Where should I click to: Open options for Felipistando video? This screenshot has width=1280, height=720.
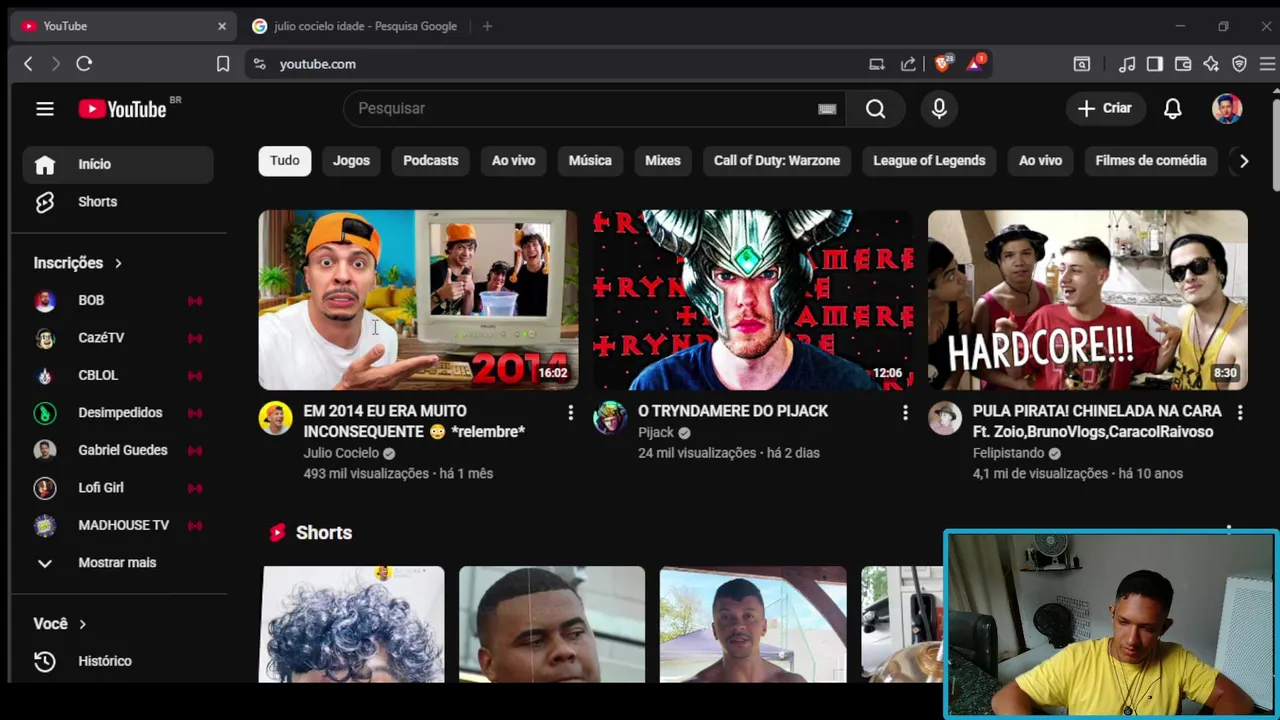pos(1240,412)
